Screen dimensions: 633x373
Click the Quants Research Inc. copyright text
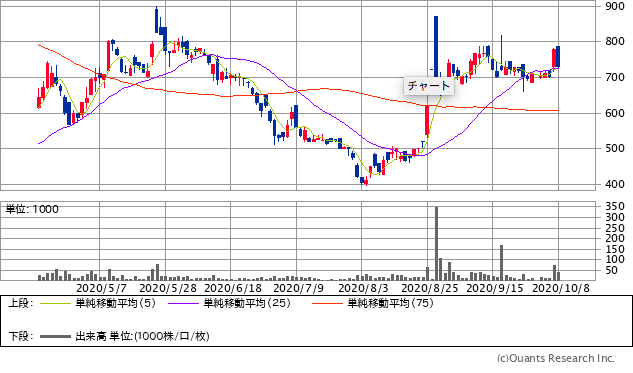[556, 358]
